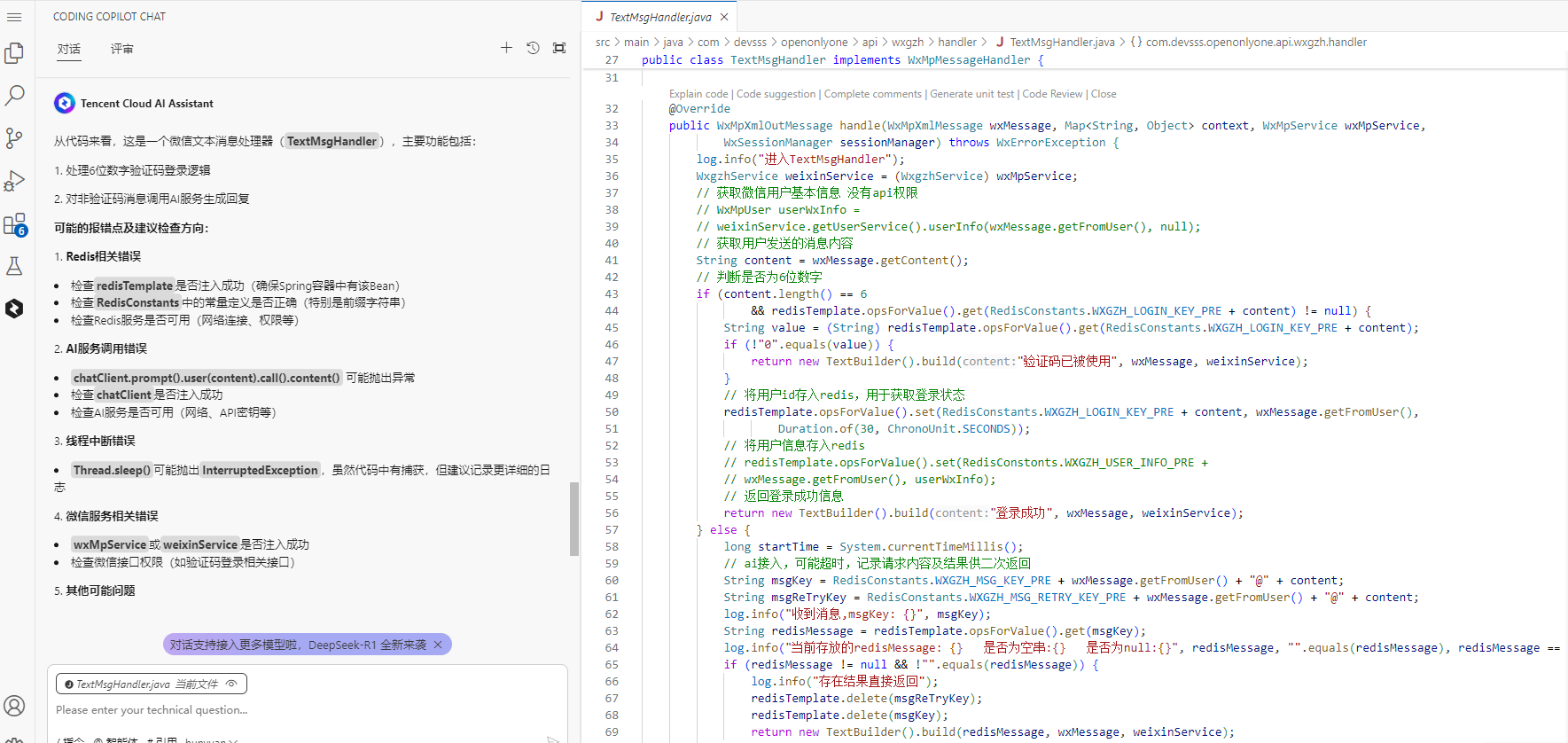This screenshot has height=743, width=1568.
Task: Open the com.devsss.openonlyone.api.wxgzh.handler breadcrumb
Action: 1256,42
